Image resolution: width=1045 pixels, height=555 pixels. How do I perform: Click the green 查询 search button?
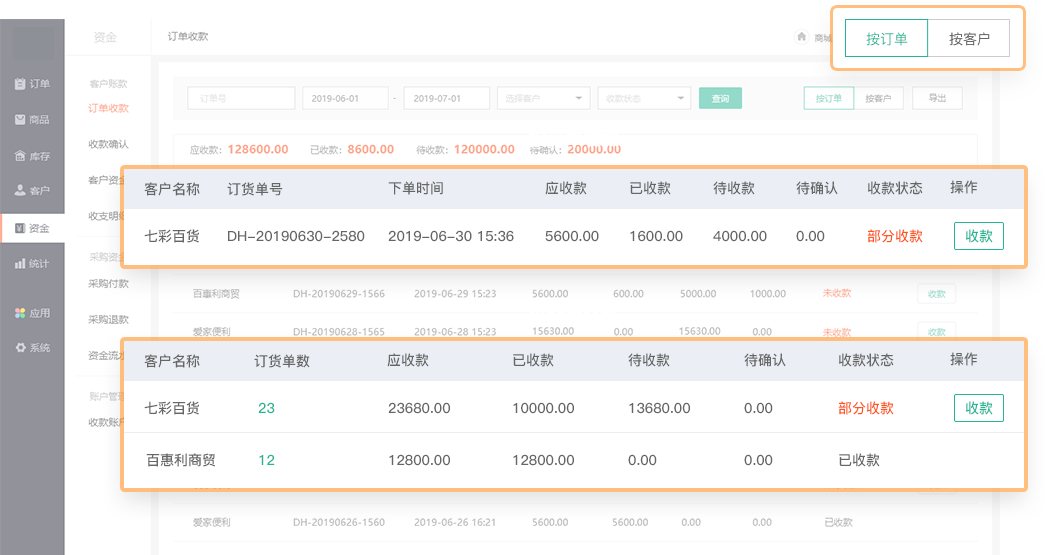[720, 98]
